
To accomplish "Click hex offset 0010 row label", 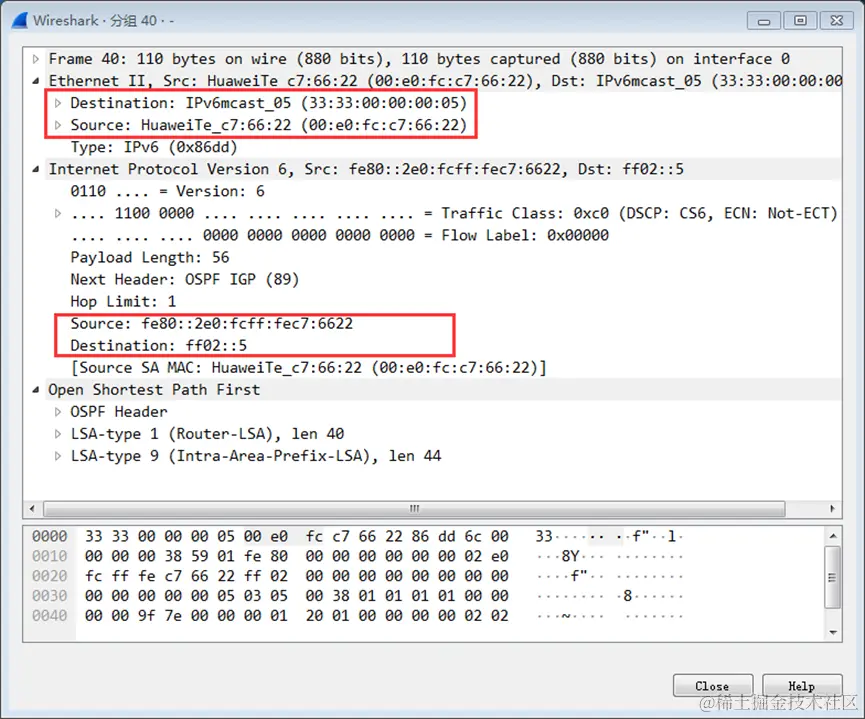I will pyautogui.click(x=50, y=556).
